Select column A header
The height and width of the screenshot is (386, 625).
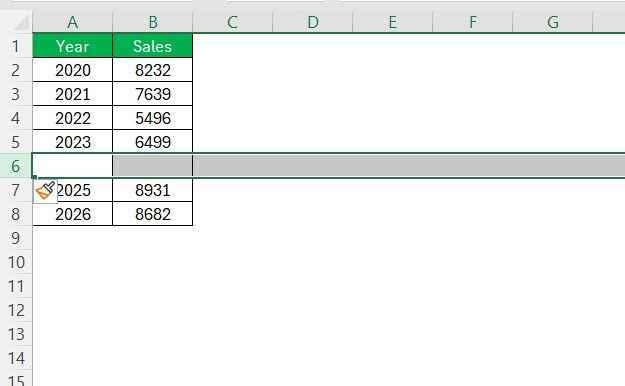tap(73, 22)
